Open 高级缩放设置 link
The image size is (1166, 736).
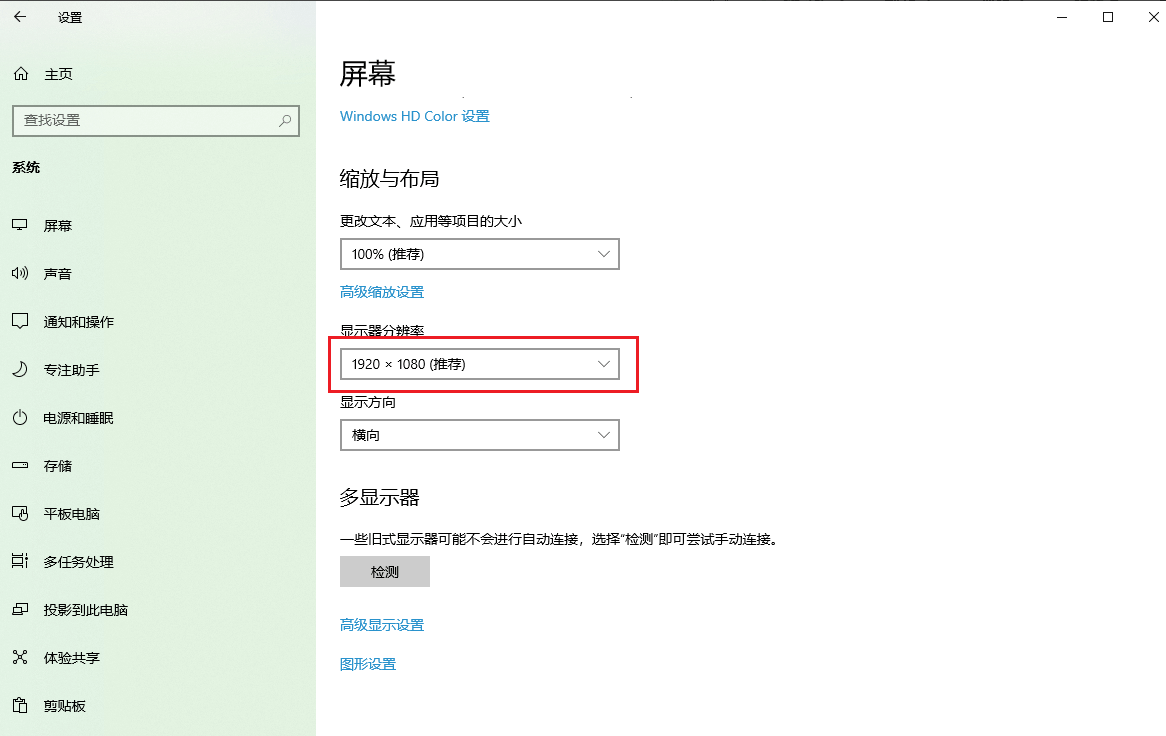382,291
